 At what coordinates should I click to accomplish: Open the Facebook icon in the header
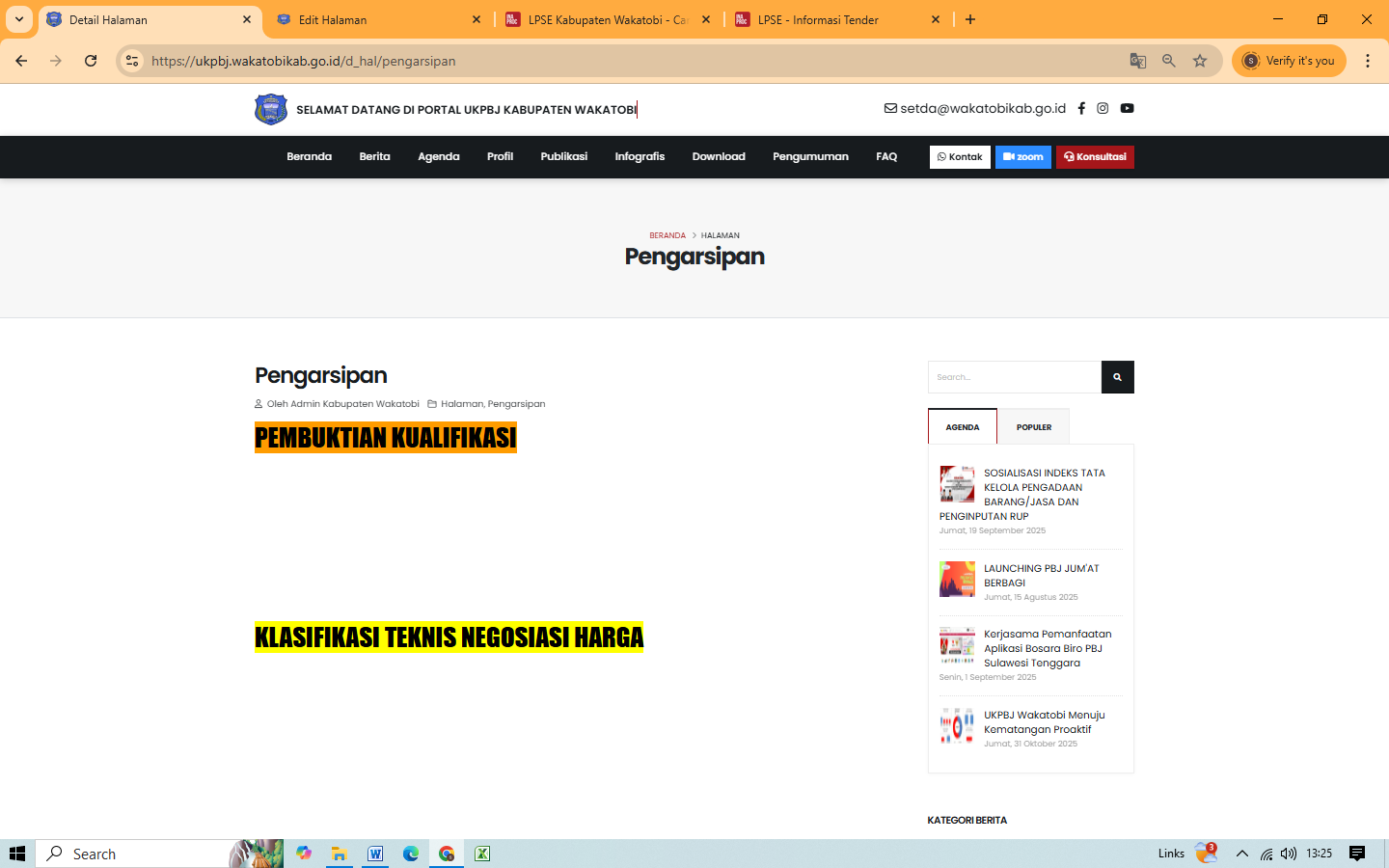tap(1081, 109)
